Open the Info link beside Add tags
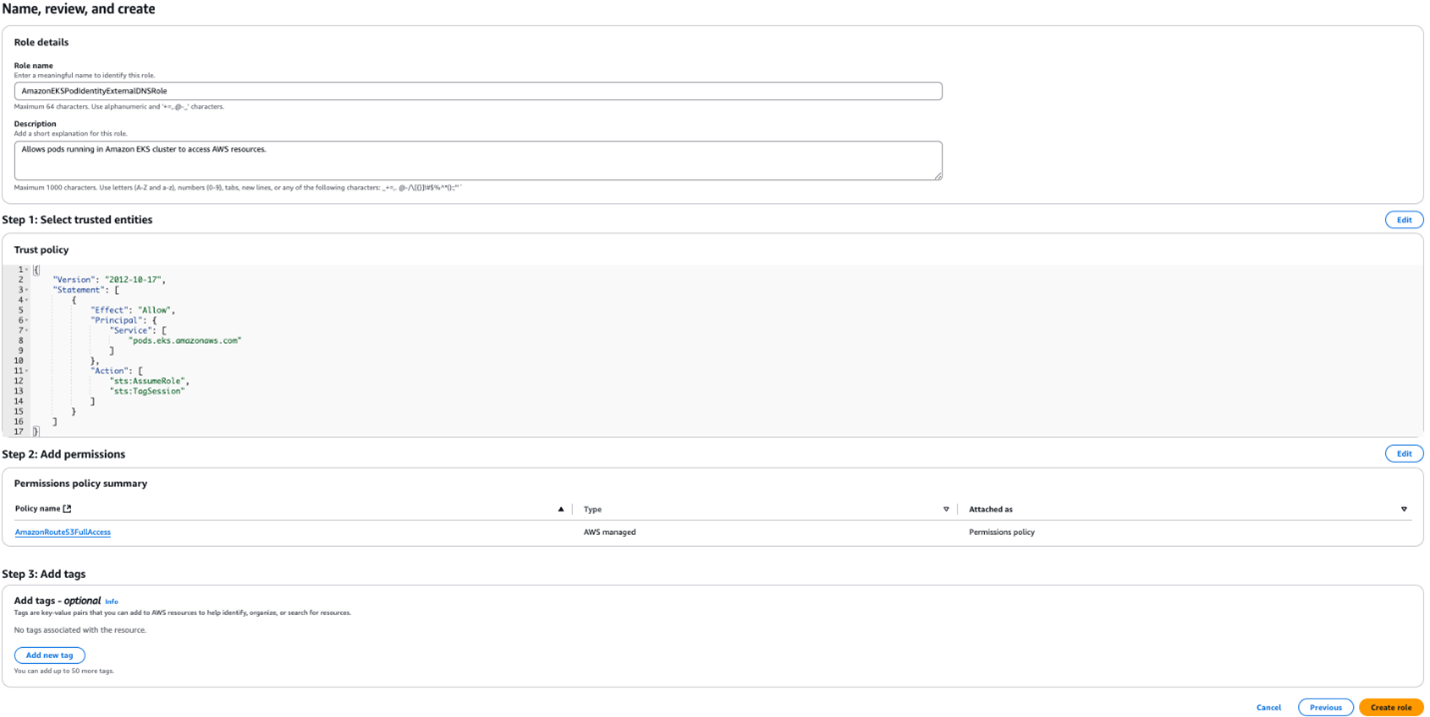The image size is (1430, 717). point(110,600)
